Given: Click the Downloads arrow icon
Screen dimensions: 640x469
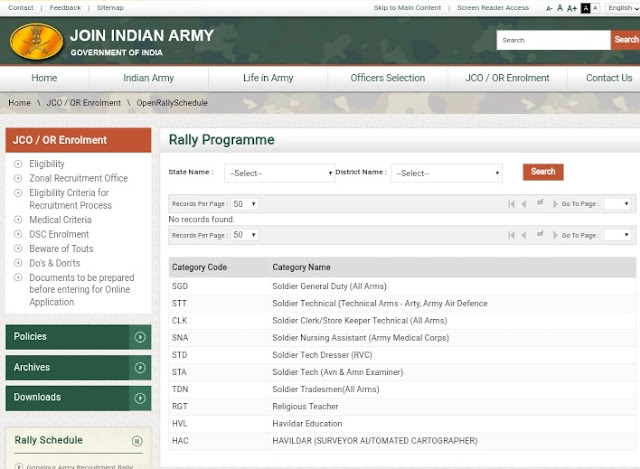Looking at the screenshot, I should pos(140,398).
